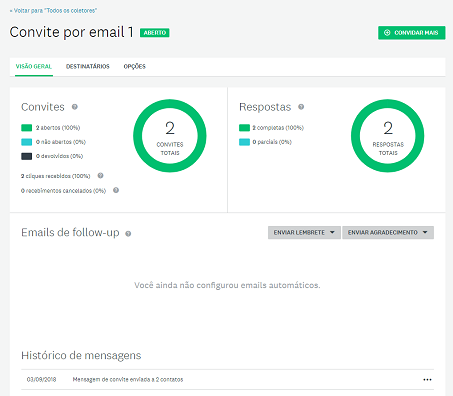Switch to the Visão Geral tab
Screen dimensions: 453x396
click(34, 66)
